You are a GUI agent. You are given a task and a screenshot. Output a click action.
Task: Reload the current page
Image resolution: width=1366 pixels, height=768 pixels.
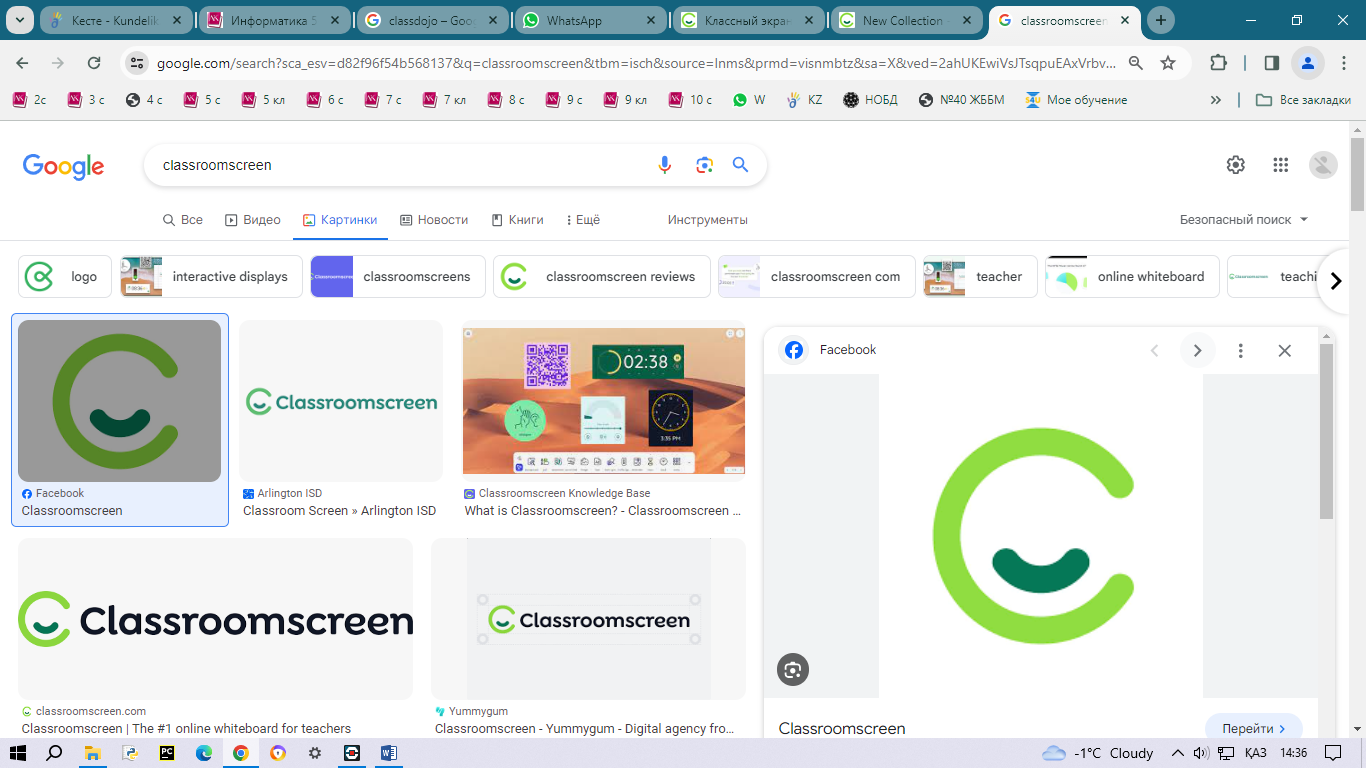[x=94, y=63]
